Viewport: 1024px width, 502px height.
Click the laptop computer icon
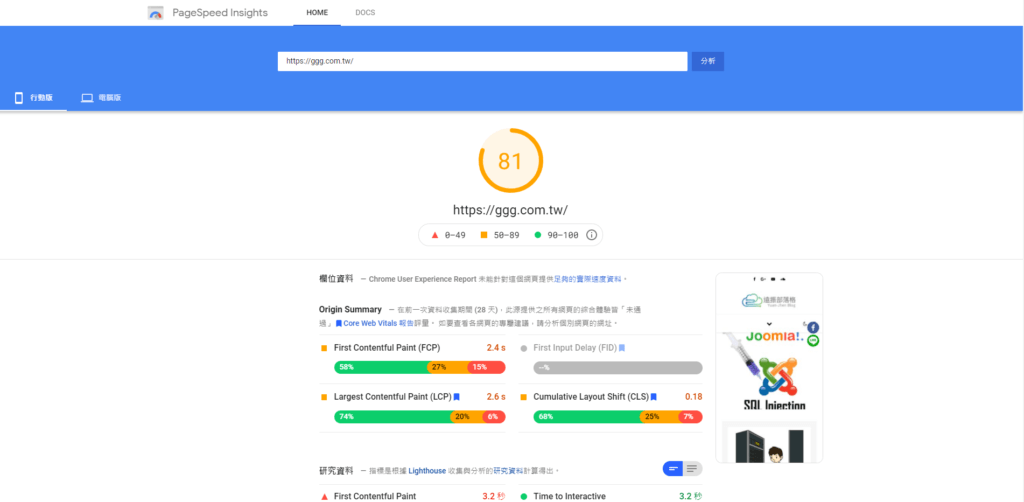(88, 98)
